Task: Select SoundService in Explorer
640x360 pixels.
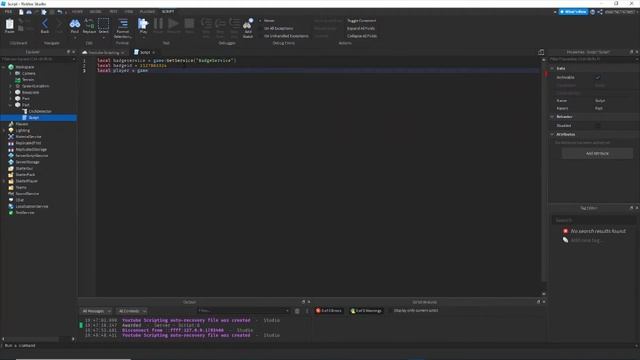Action: click(24, 193)
